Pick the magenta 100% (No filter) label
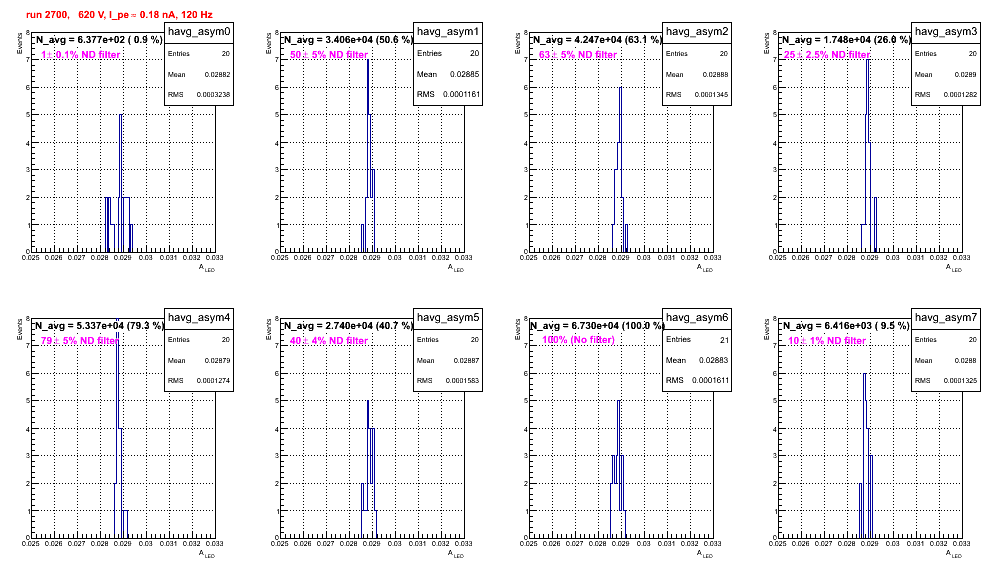The height and width of the screenshot is (572, 996). point(579,340)
